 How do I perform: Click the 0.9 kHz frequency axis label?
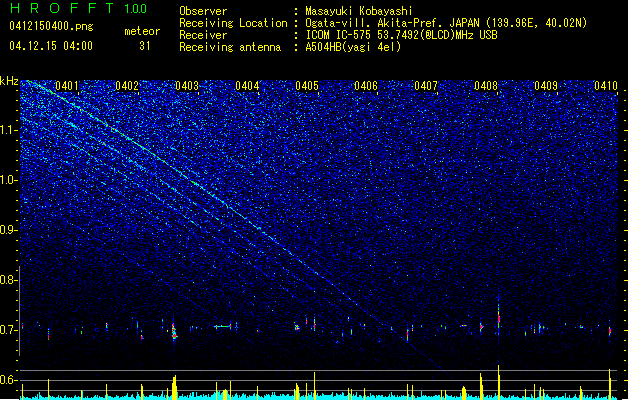click(9, 230)
